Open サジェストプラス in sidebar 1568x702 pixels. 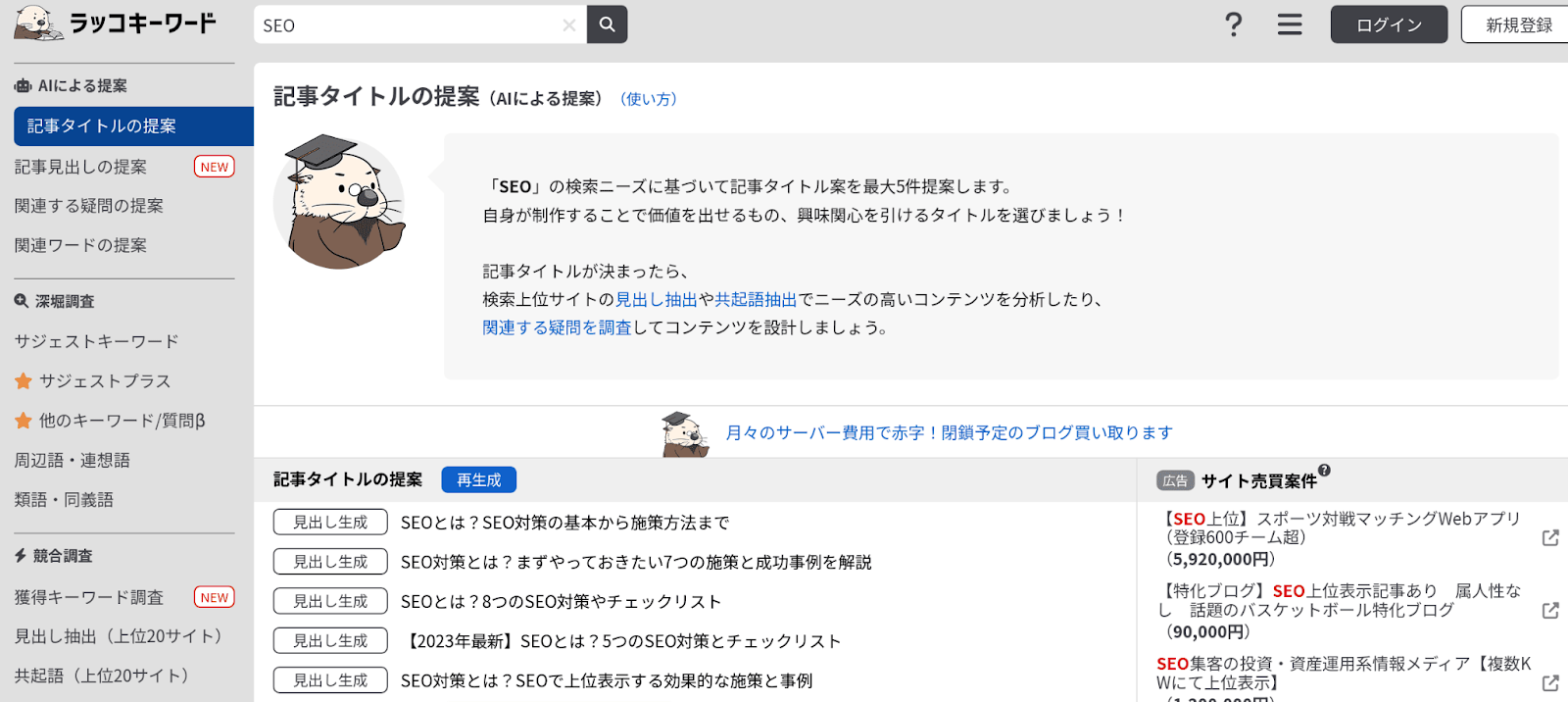(x=105, y=380)
